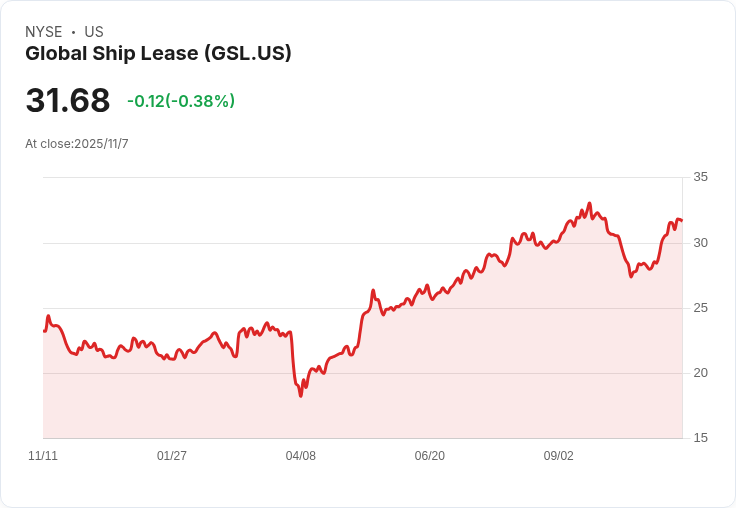
Task: Click the NYSE exchange label
Action: click(x=44, y=32)
